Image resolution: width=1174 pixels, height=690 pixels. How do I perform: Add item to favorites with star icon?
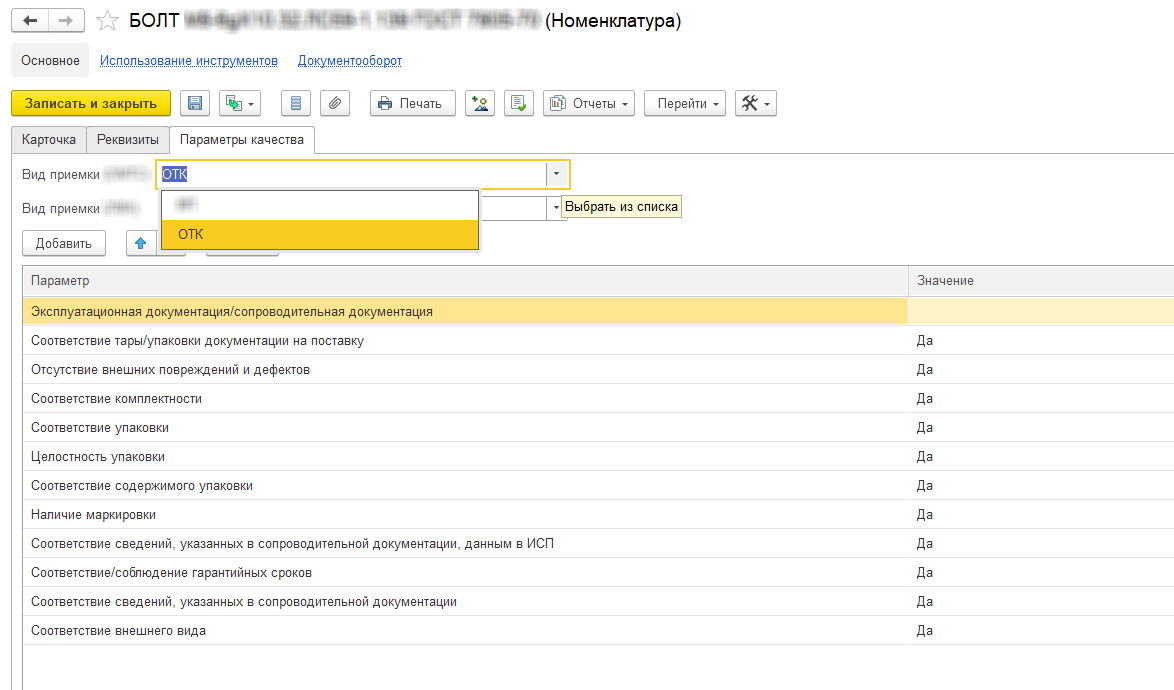pos(107,21)
